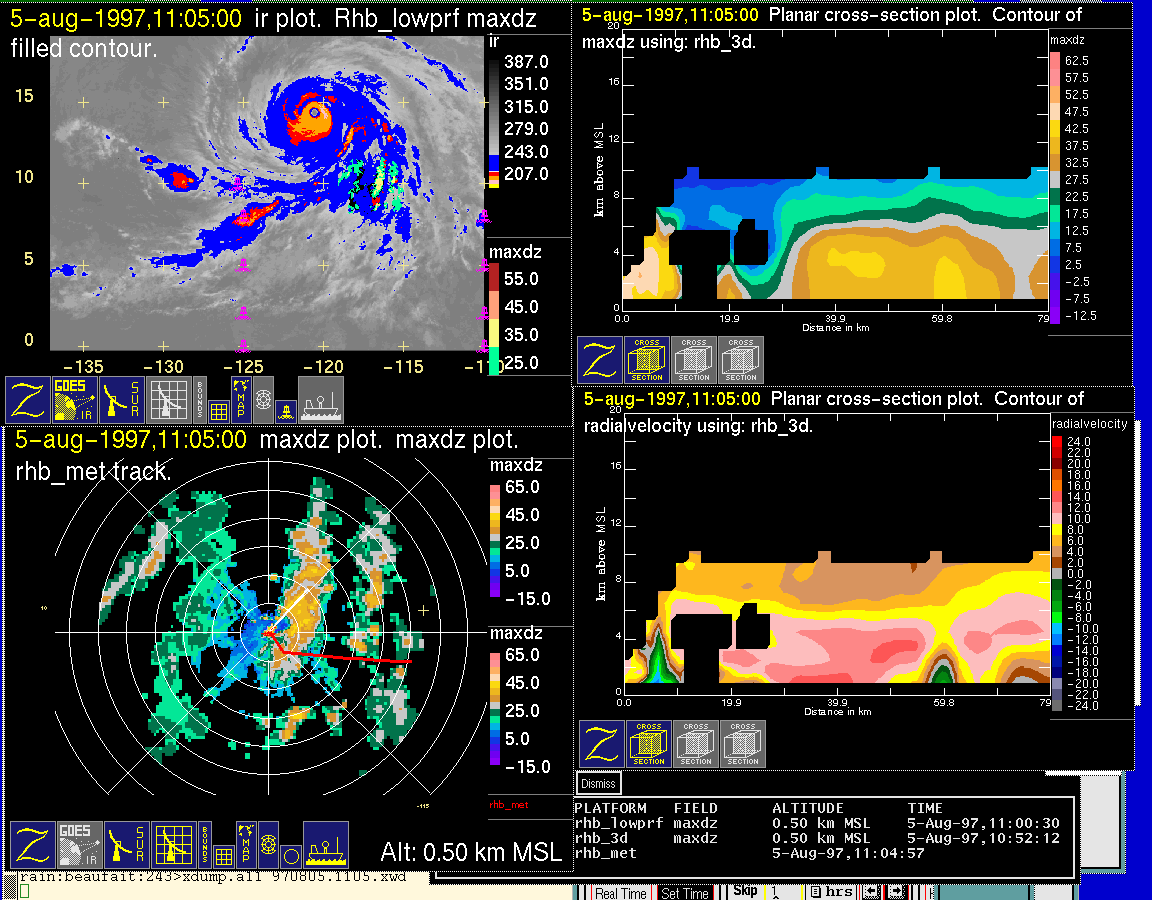Click the GOES IR satellite icon in the top-left ir plot toolbar
This screenshot has height=900, width=1152.
(x=75, y=399)
